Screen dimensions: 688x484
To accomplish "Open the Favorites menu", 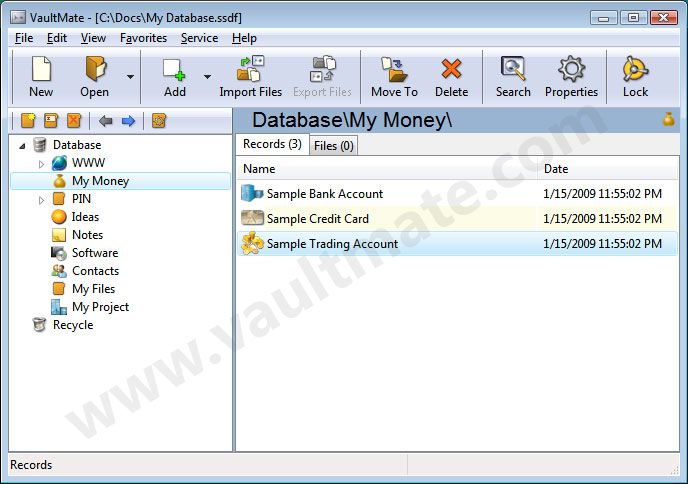I will (x=143, y=38).
